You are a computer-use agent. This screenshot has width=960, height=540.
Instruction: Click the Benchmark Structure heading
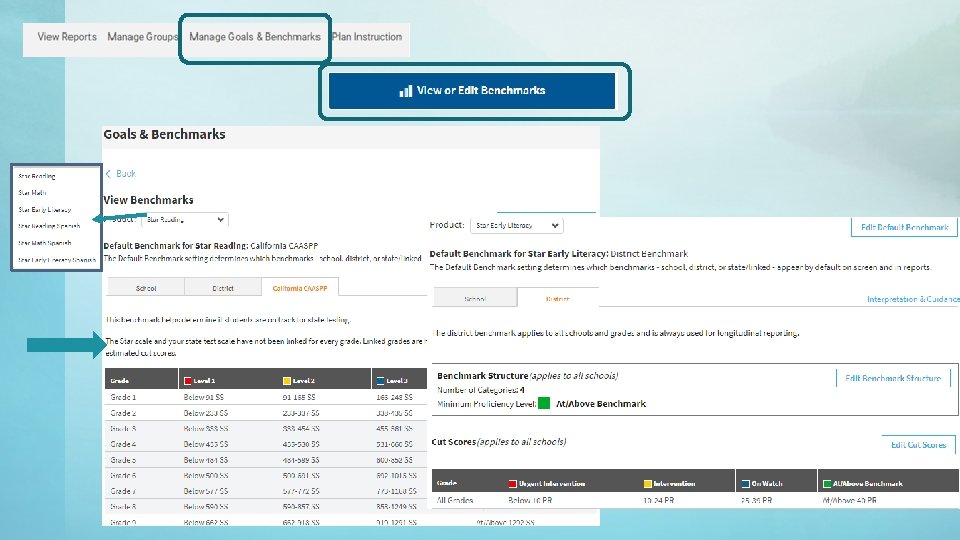click(x=482, y=375)
